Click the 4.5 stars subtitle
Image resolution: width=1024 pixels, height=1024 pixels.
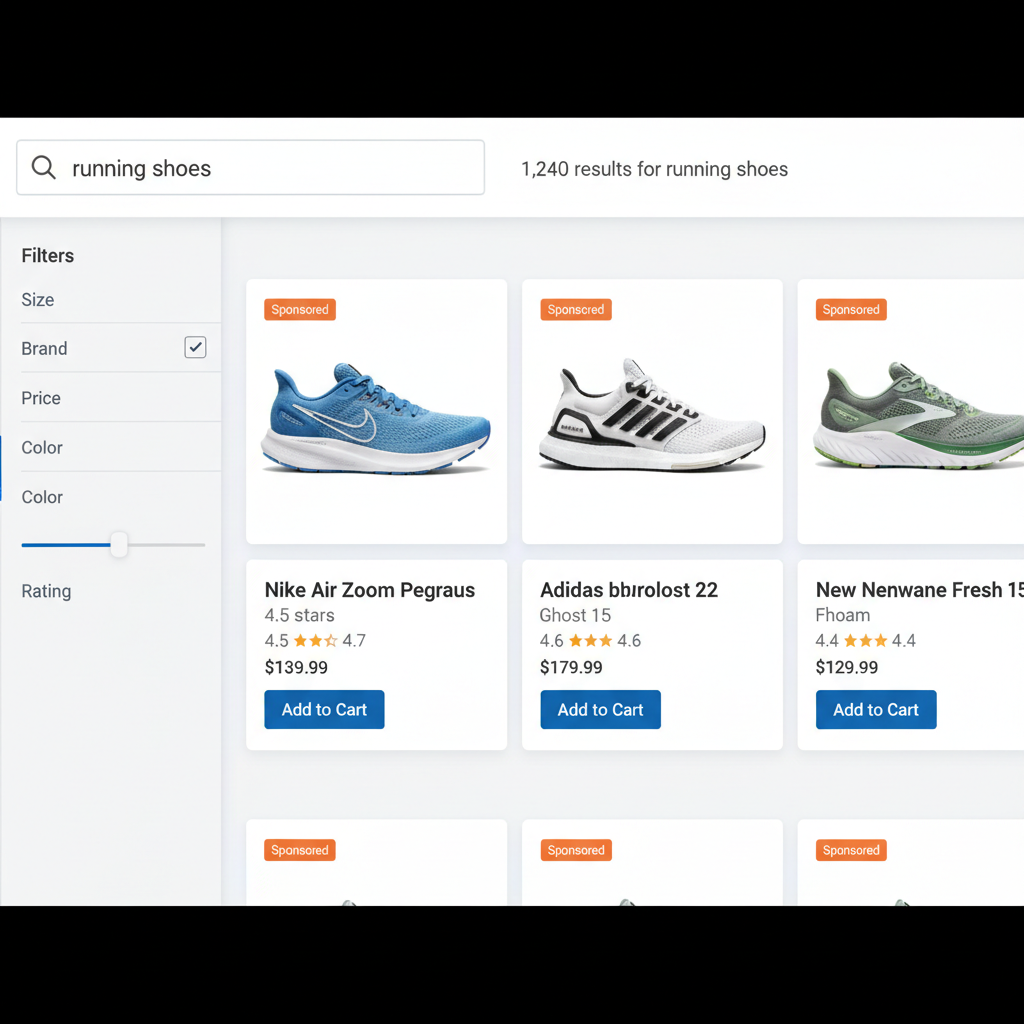[x=300, y=615]
